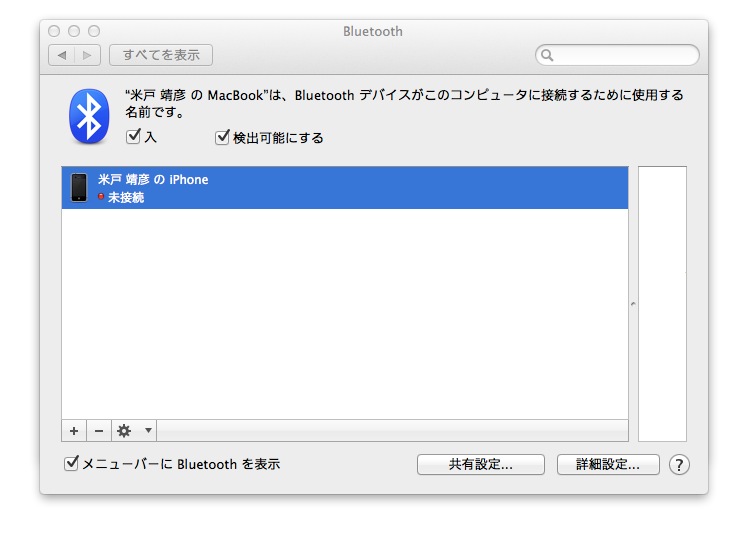Toggle the 入 Bluetooth power checkbox
The width and height of the screenshot is (748, 554).
133,137
